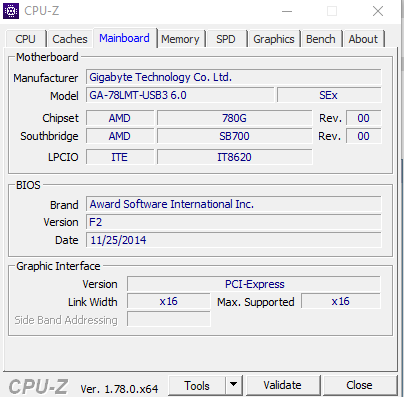Viewport: 404px width, 397px height.
Task: Click the Southbridge vendor AMD field
Action: (x=120, y=136)
